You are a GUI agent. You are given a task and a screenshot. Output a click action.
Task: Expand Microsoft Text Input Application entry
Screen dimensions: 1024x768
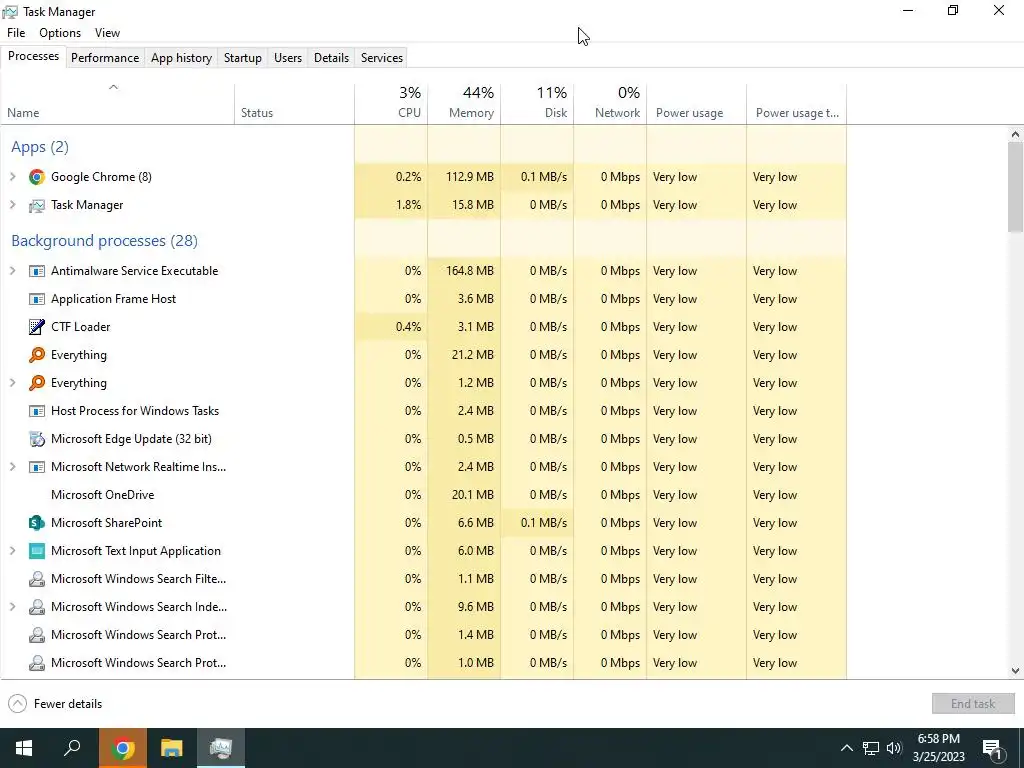point(12,551)
